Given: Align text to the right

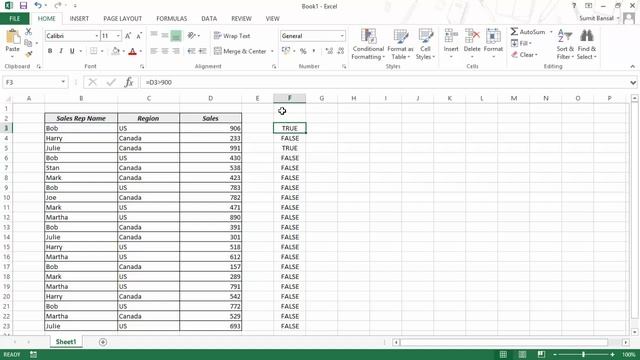Looking at the screenshot, I should (176, 51).
